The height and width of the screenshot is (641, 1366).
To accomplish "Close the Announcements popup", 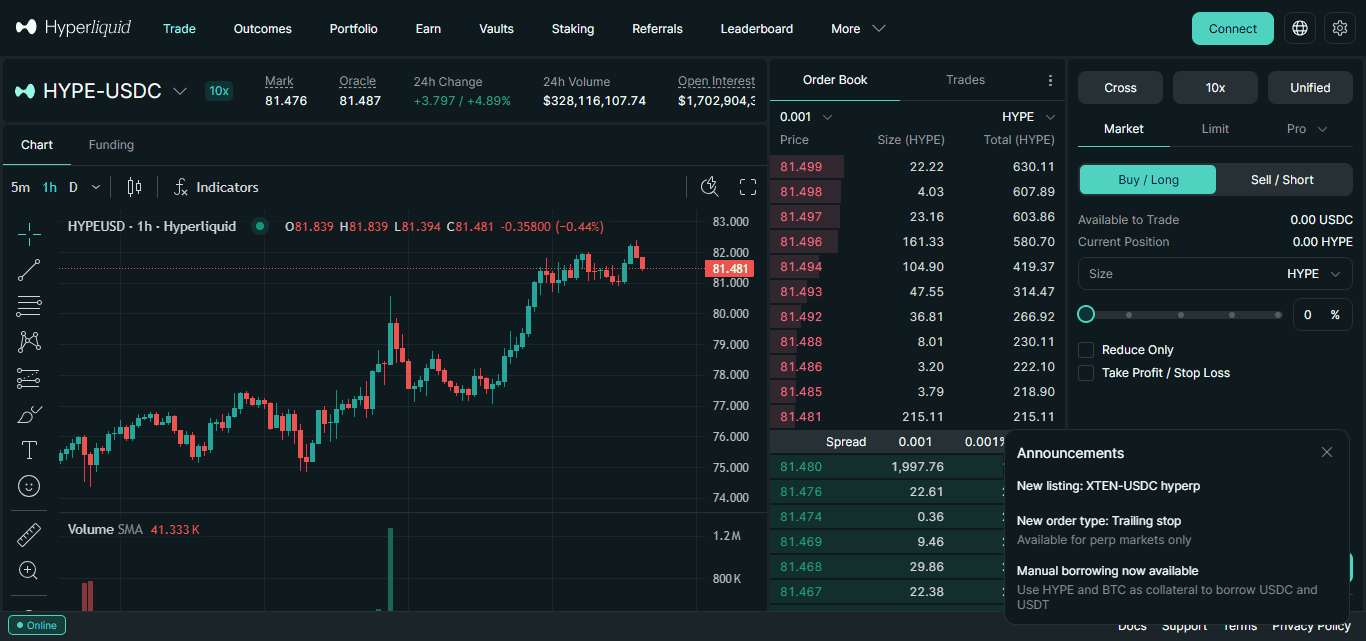I will coord(1327,453).
